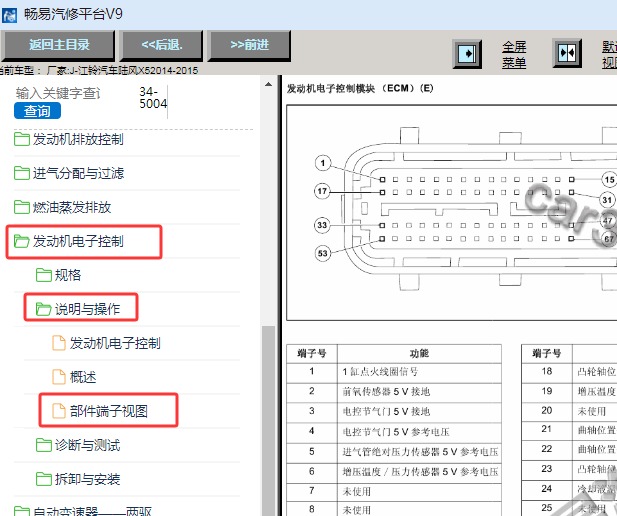The height and width of the screenshot is (516, 617).
Task: Click the folder icon beside 拆卸与安装
Action: coord(44,479)
